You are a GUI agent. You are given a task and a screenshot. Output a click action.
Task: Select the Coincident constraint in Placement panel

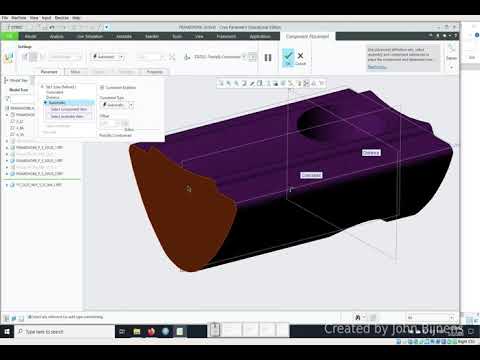click(55, 92)
